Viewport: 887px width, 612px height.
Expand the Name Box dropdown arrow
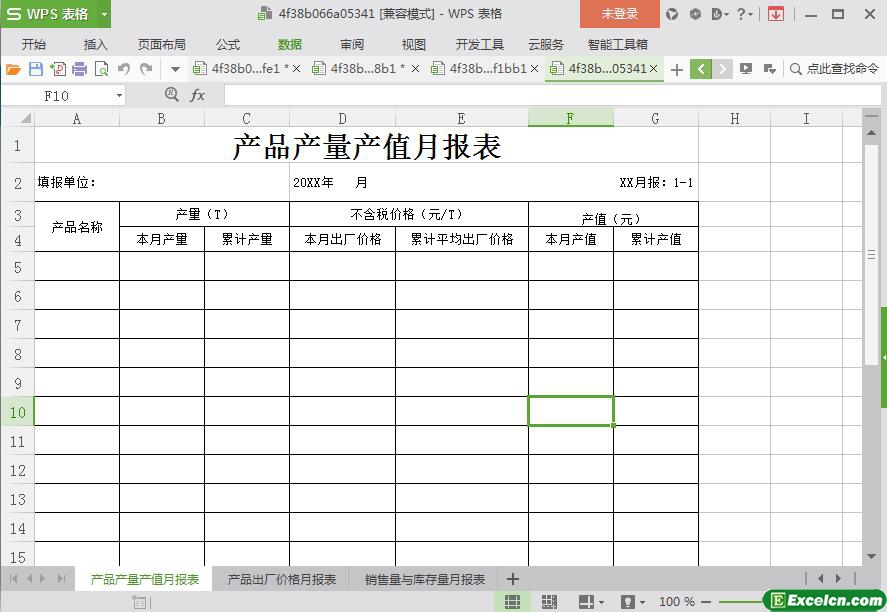tap(119, 95)
